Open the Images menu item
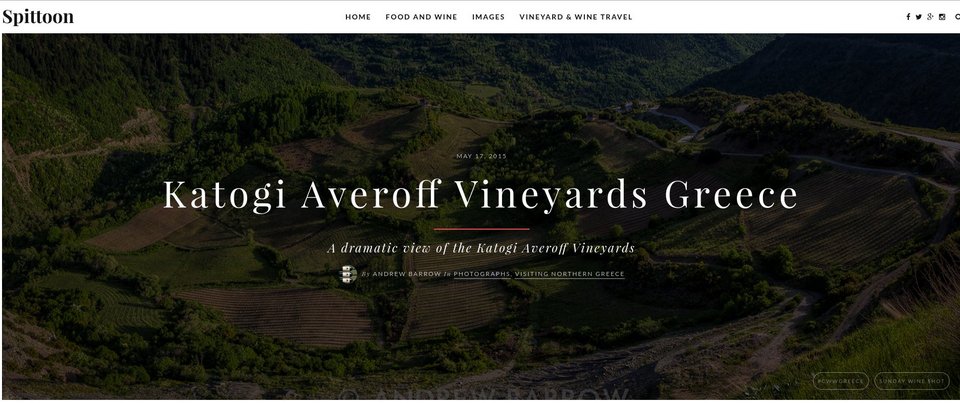Screen dimensions: 960x403 488,17
